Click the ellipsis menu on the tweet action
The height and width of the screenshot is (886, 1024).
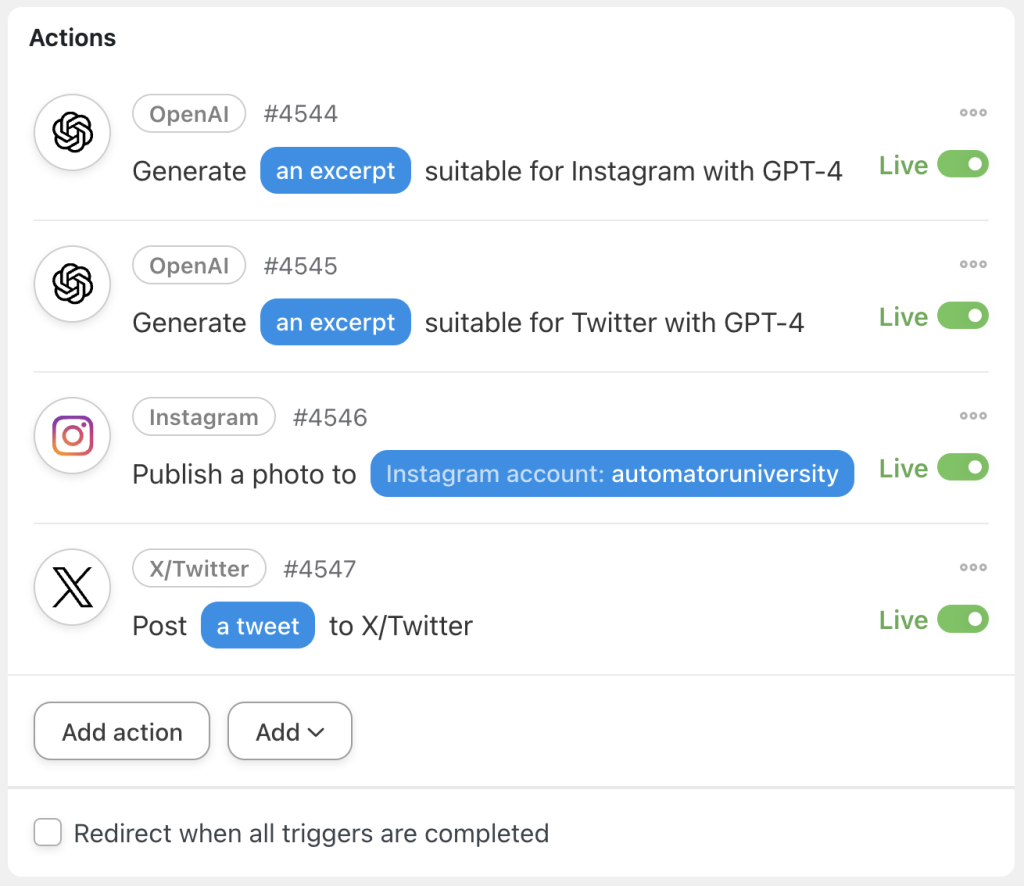(x=972, y=567)
